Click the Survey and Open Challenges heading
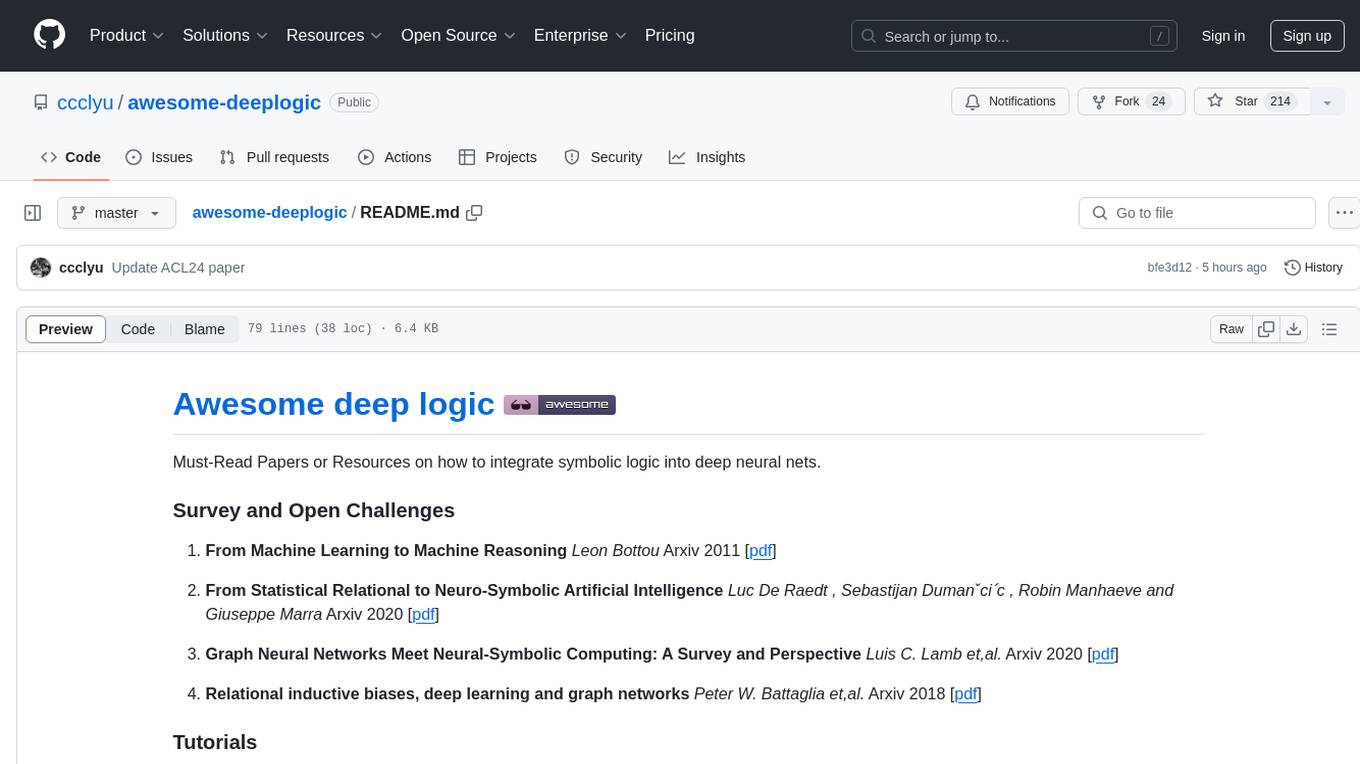This screenshot has width=1360, height=764. tap(314, 510)
